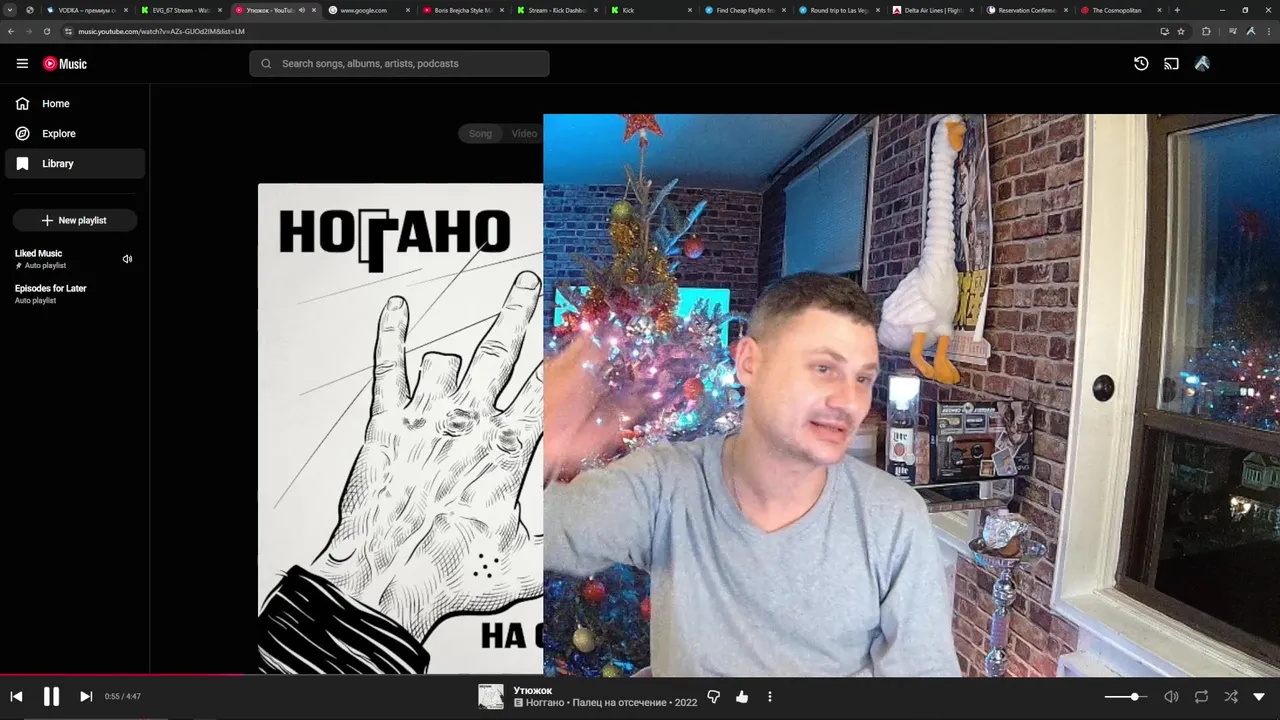
Task: Open Chrome three-dot menu
Action: coord(1268,31)
